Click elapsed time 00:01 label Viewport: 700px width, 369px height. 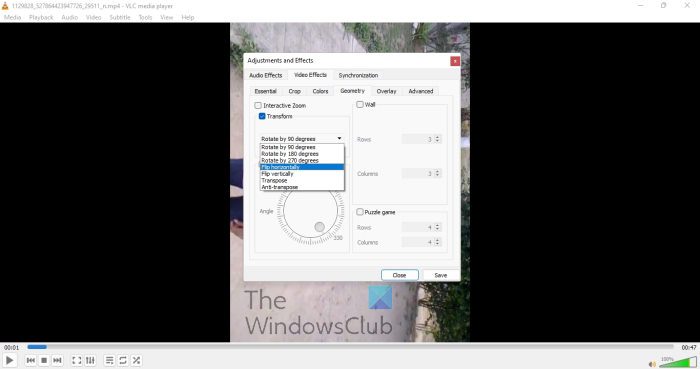point(12,347)
